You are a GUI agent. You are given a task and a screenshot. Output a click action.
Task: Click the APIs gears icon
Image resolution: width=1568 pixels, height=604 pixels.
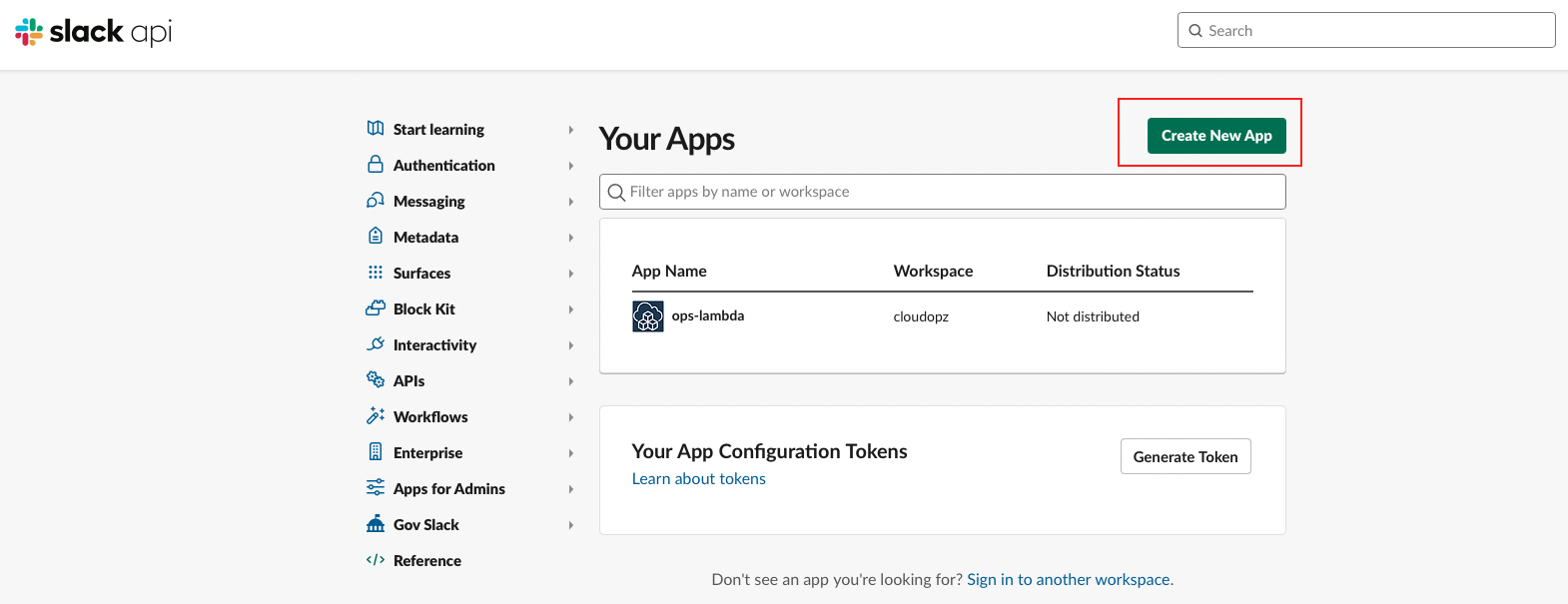click(376, 379)
